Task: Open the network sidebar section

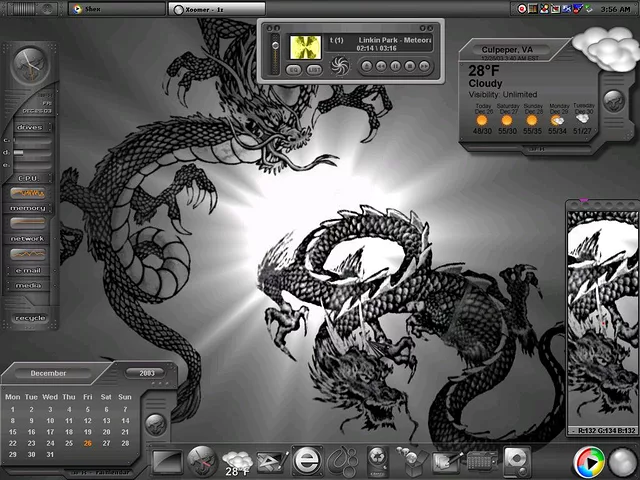Action: click(x=27, y=239)
